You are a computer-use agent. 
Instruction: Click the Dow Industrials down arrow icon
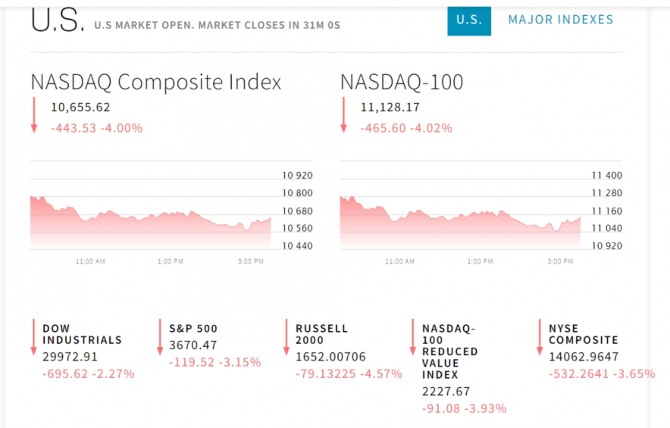[34, 340]
